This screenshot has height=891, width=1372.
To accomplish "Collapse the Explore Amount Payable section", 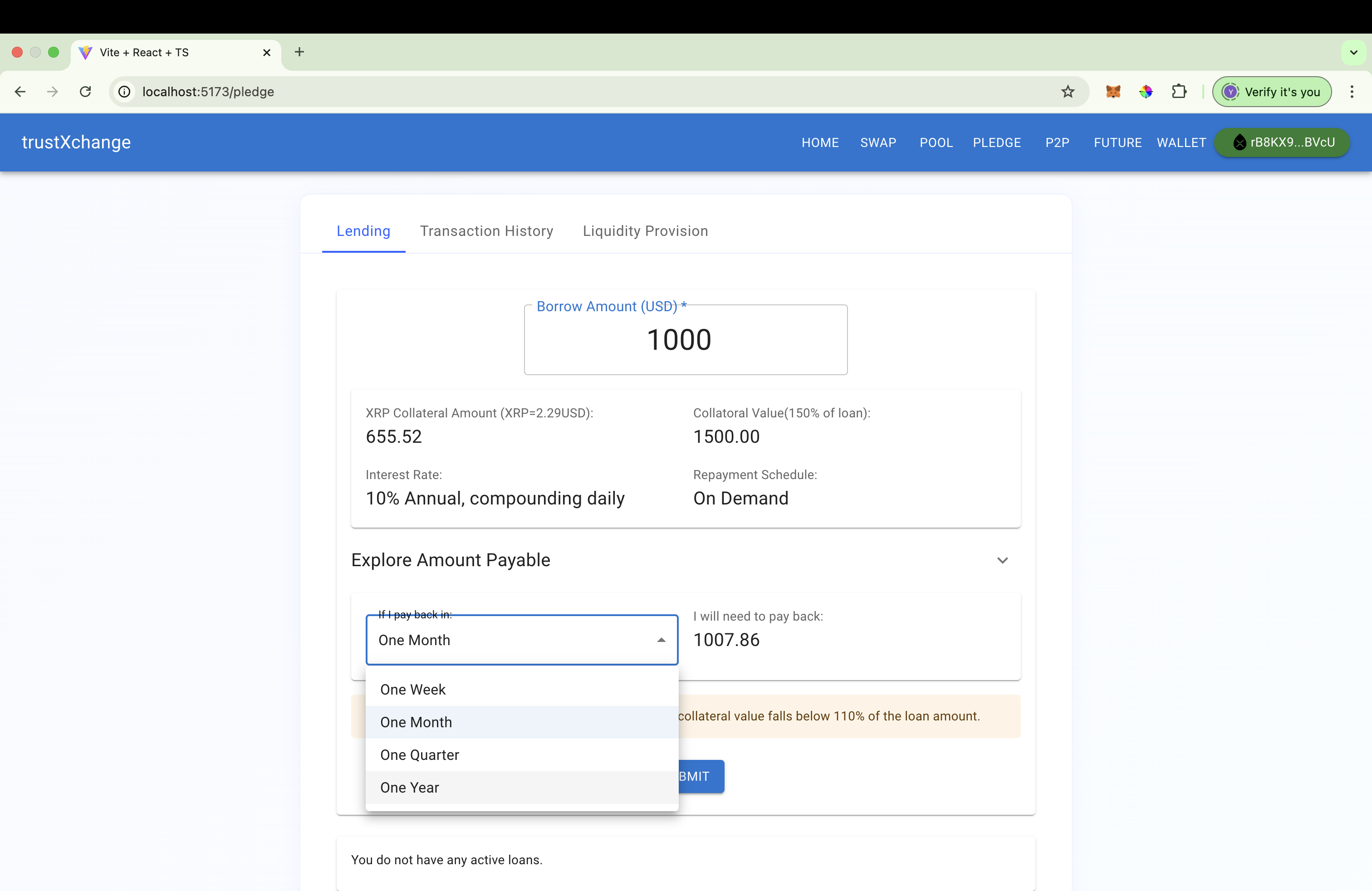I will (1002, 560).
